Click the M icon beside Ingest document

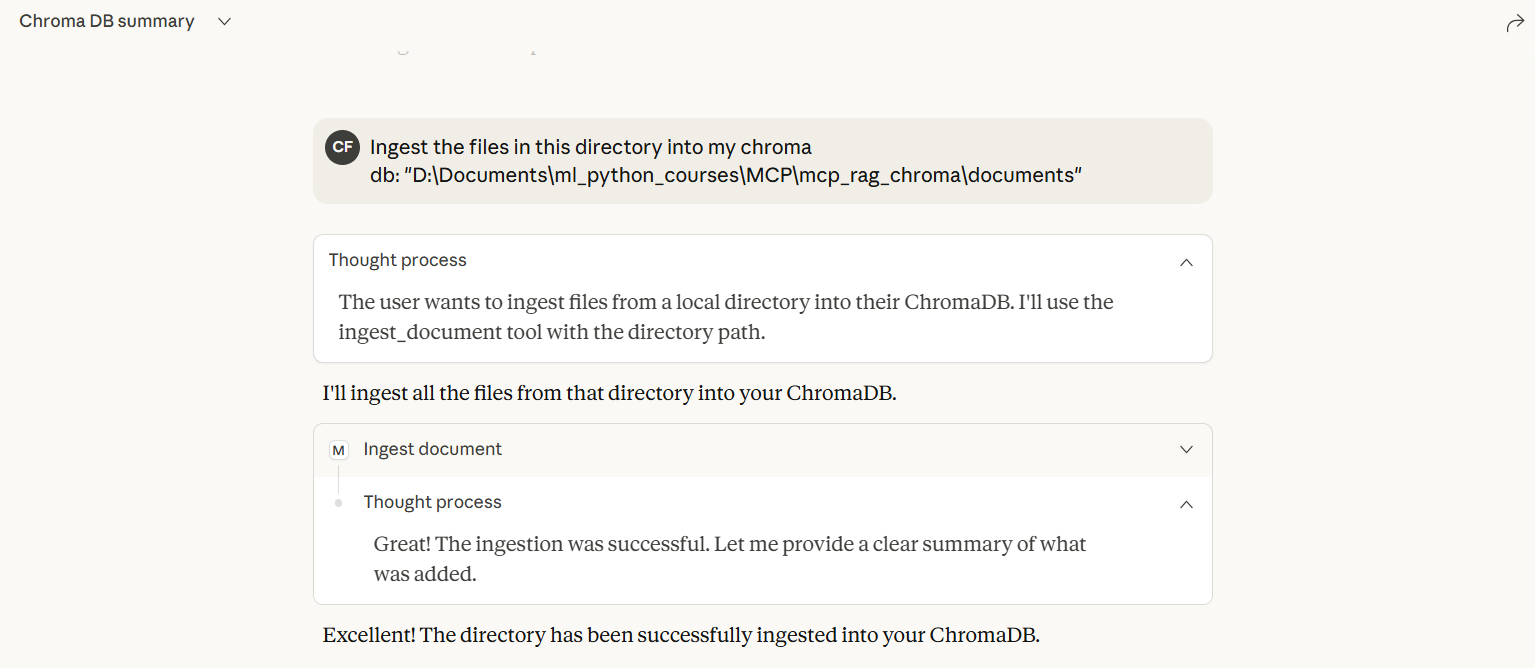339,450
